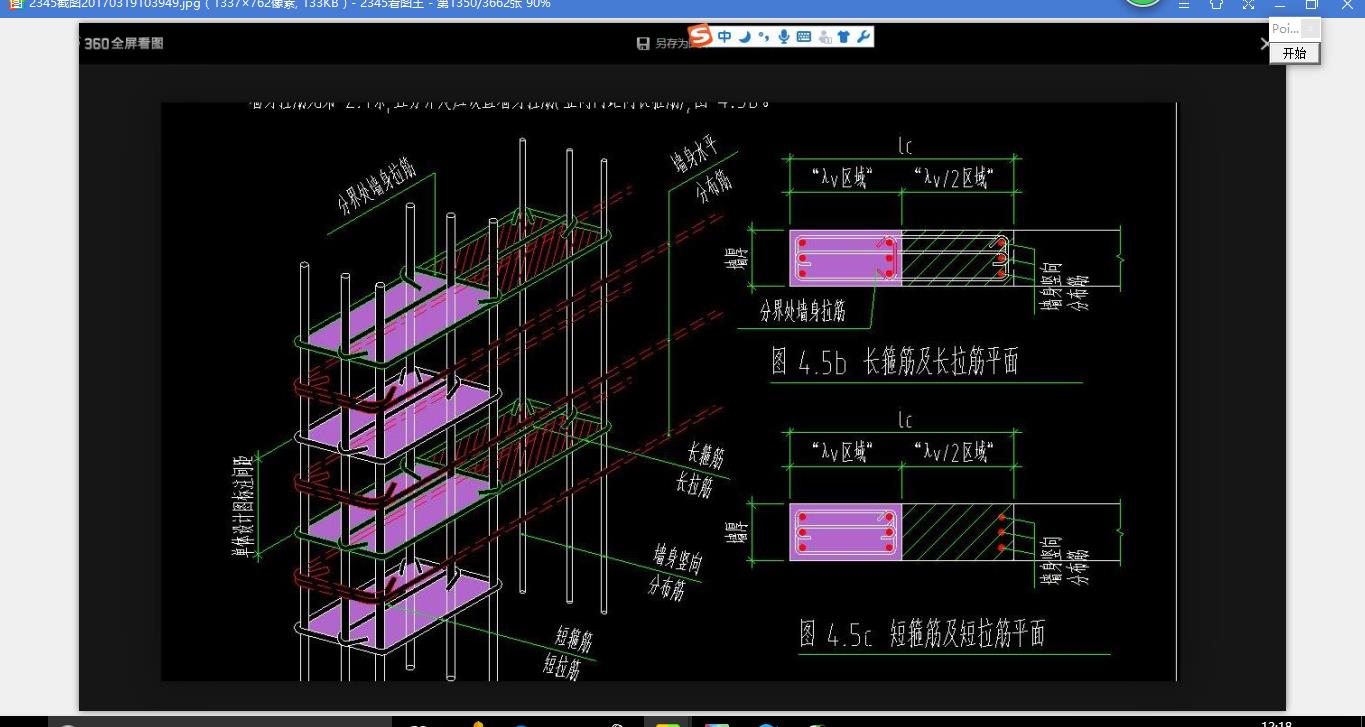Viewport: 1365px width, 727px height.
Task: Click the viewer title bar filename text
Action: (290, 5)
